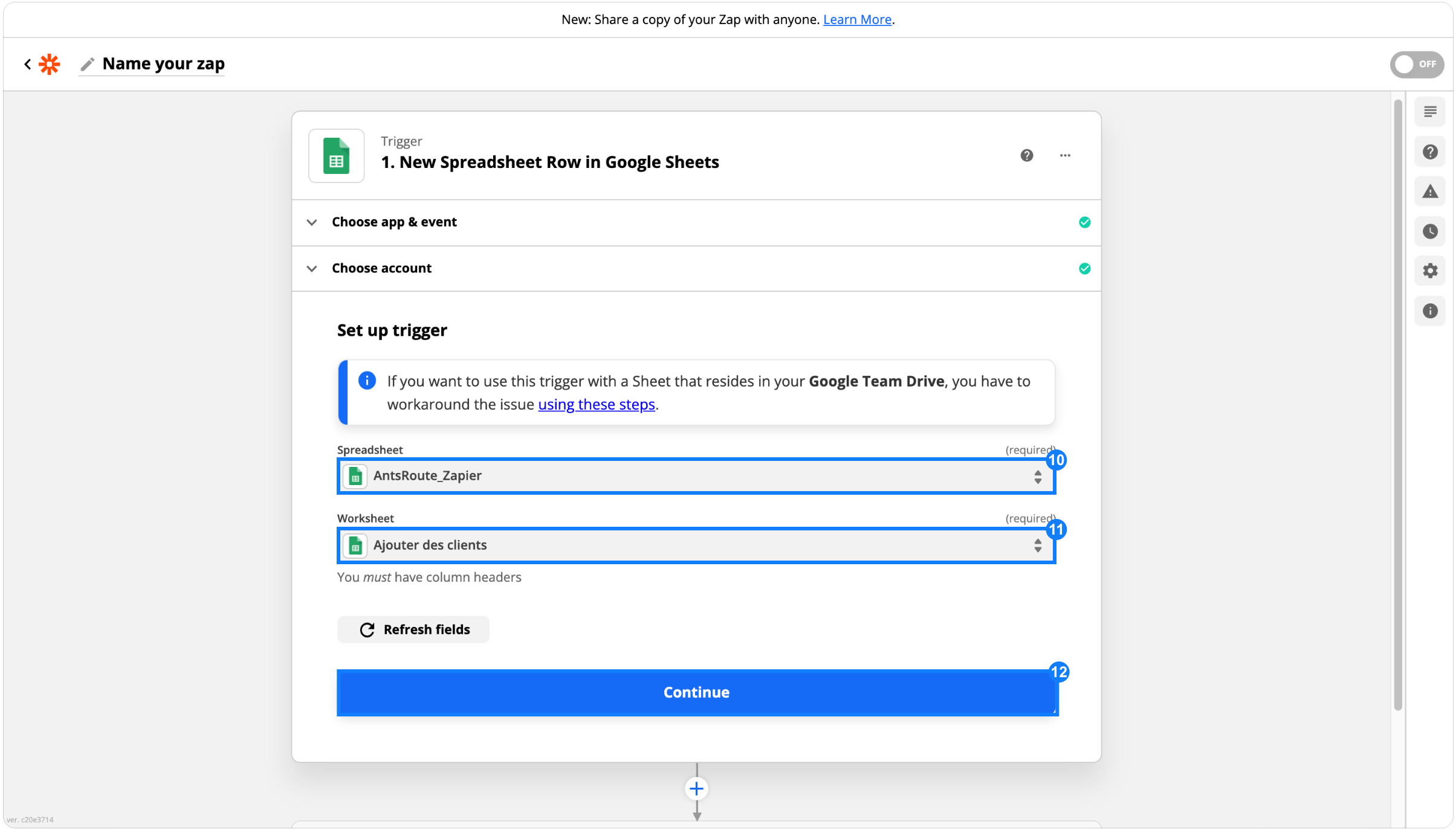The width and height of the screenshot is (1456, 830).
Task: Open the history clock icon in sidebar
Action: [x=1430, y=231]
